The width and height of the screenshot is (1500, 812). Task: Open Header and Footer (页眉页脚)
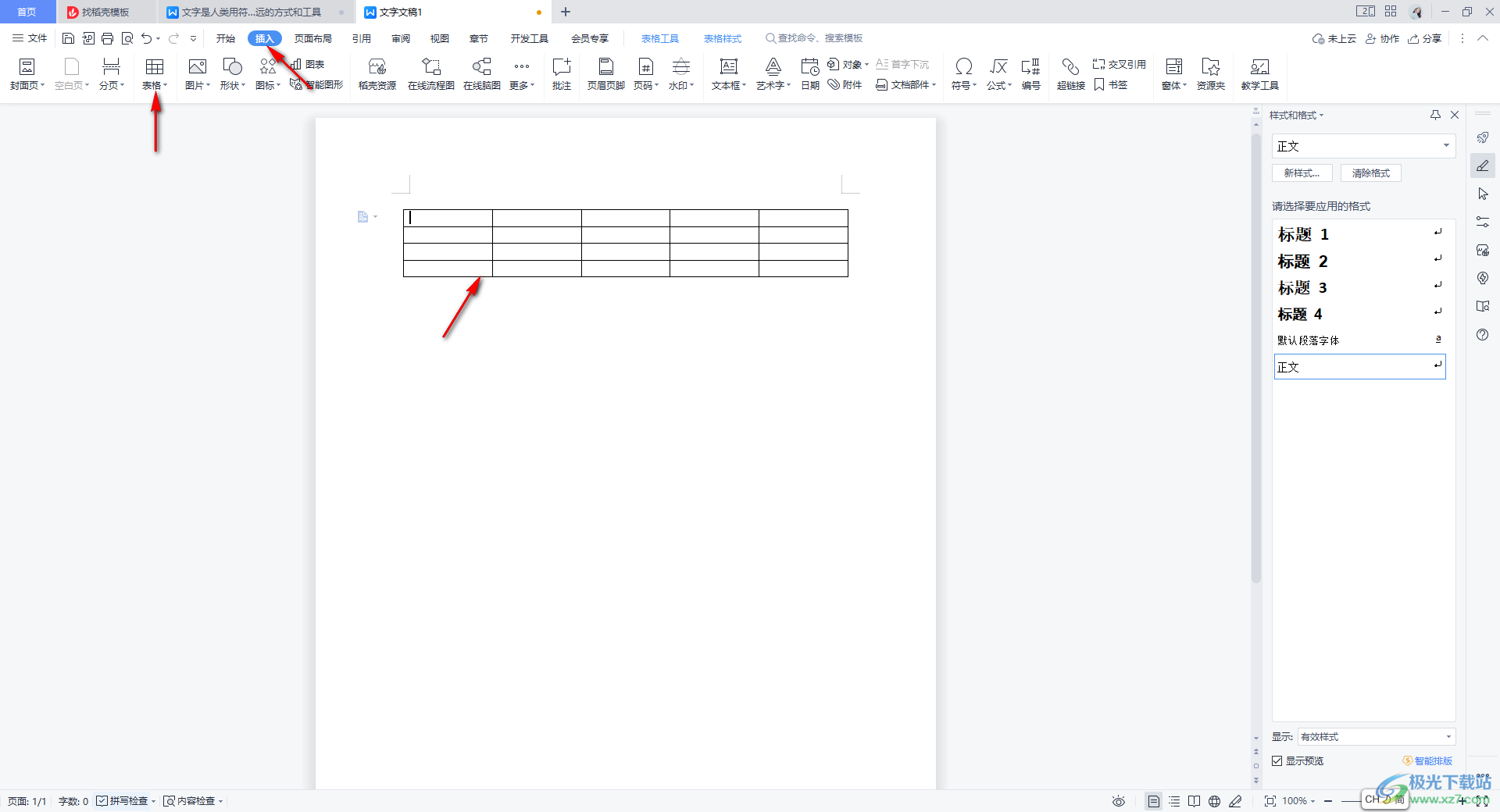pos(606,74)
